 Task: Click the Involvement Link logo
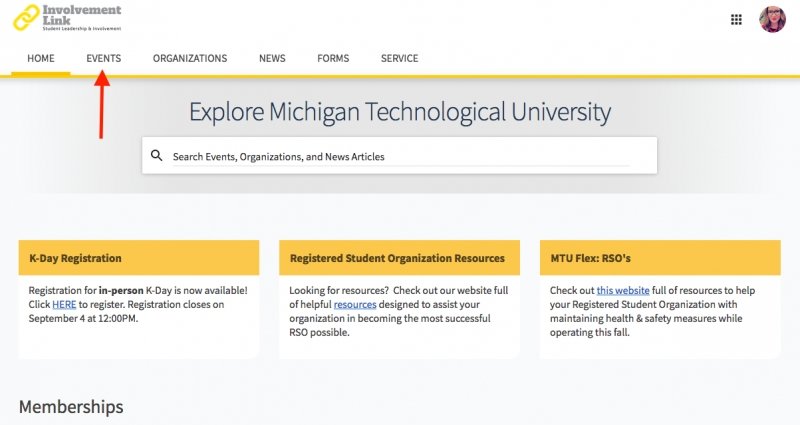(x=67, y=18)
